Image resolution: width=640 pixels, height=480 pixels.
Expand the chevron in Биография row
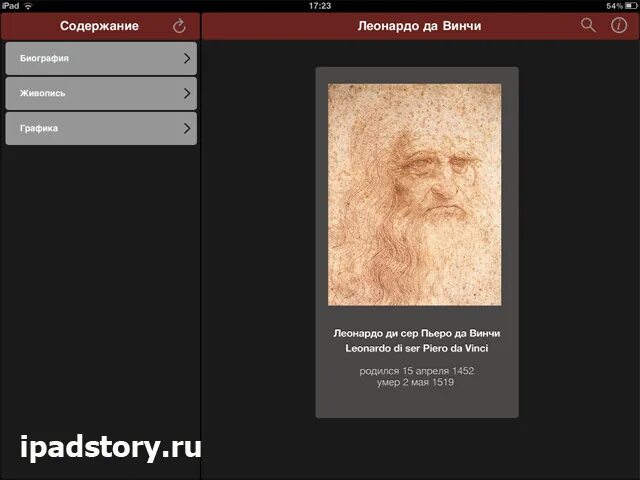[x=187, y=58]
